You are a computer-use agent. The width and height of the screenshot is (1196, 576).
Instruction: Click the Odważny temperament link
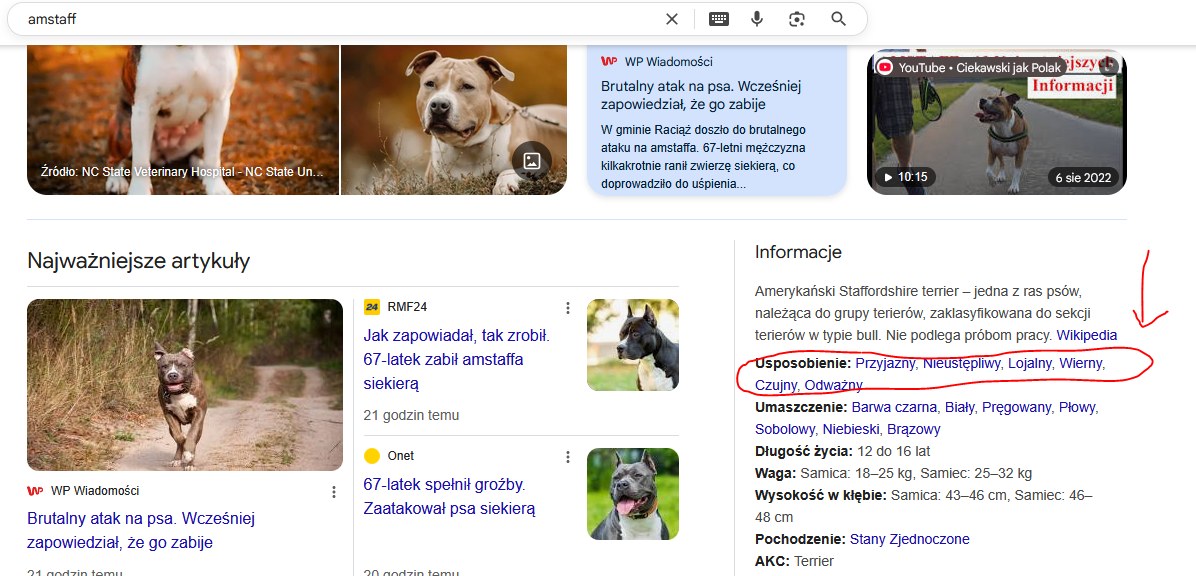pos(834,385)
